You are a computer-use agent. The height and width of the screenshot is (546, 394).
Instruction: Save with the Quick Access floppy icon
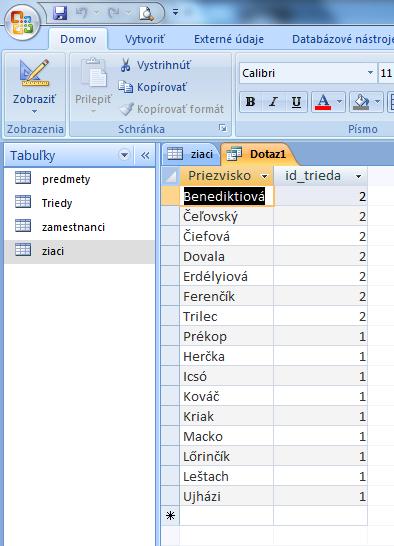coord(60,13)
